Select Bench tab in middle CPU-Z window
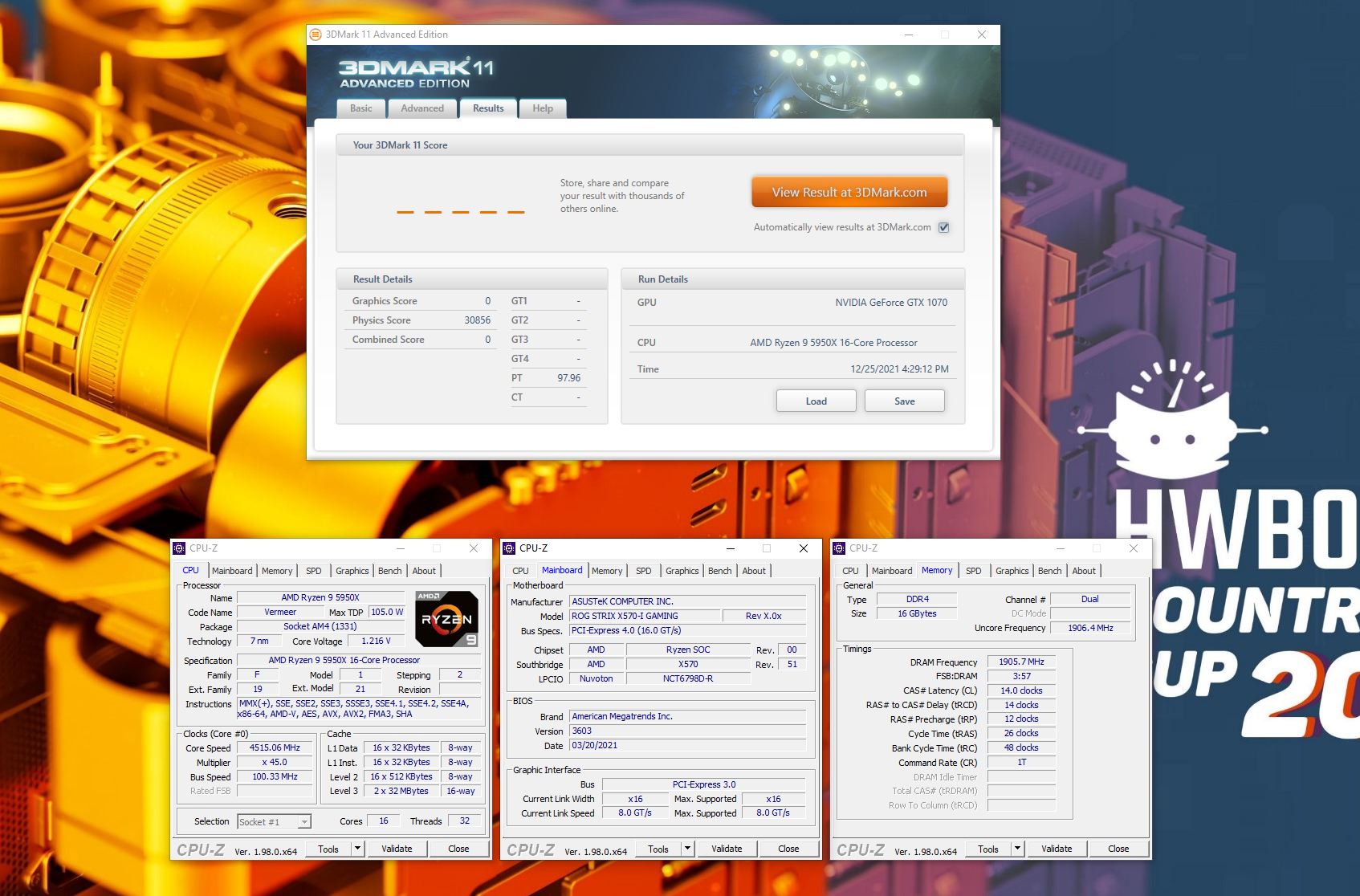 [720, 571]
